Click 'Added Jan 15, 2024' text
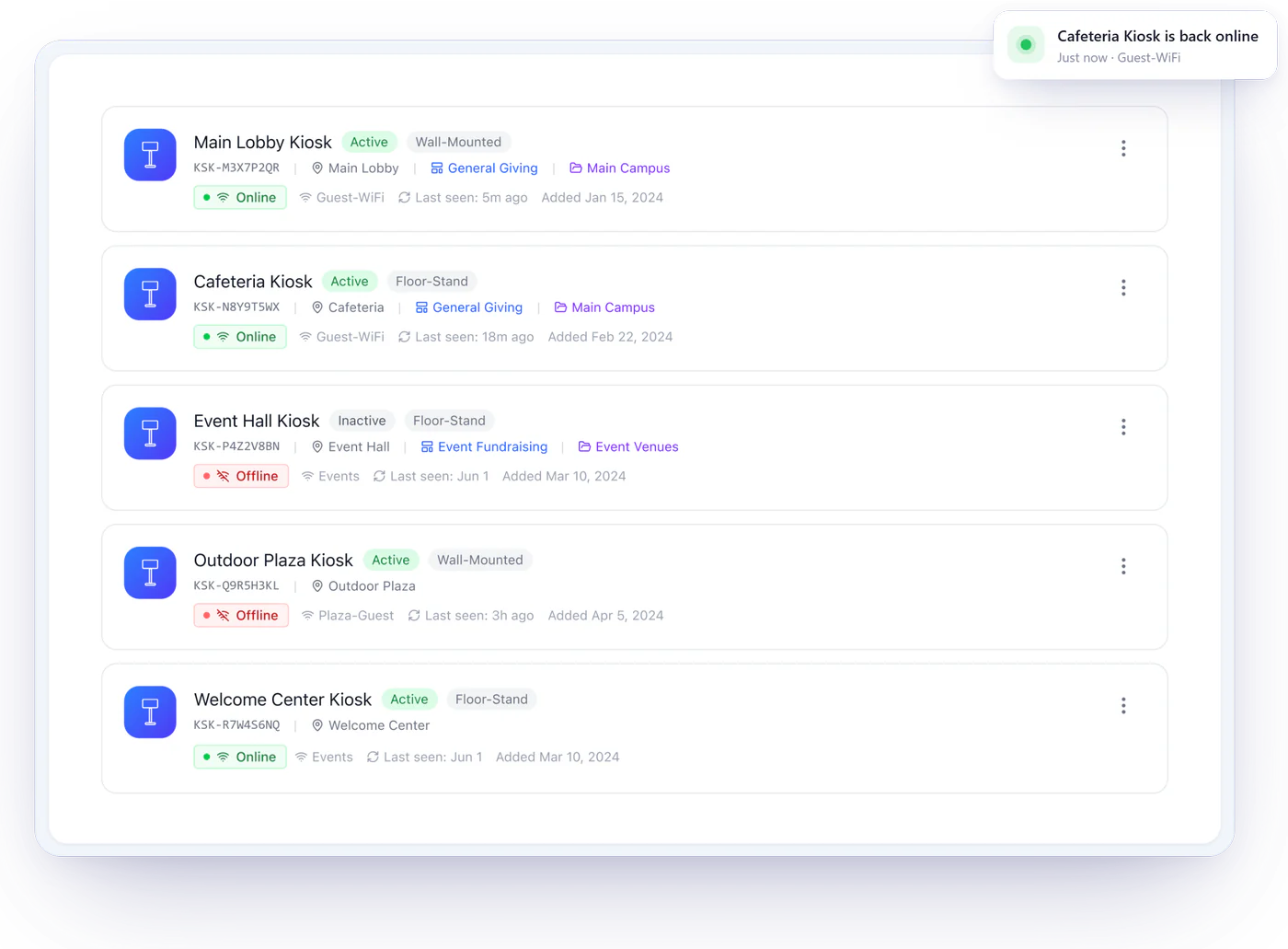This screenshot has height=949, width=1288. coord(603,198)
